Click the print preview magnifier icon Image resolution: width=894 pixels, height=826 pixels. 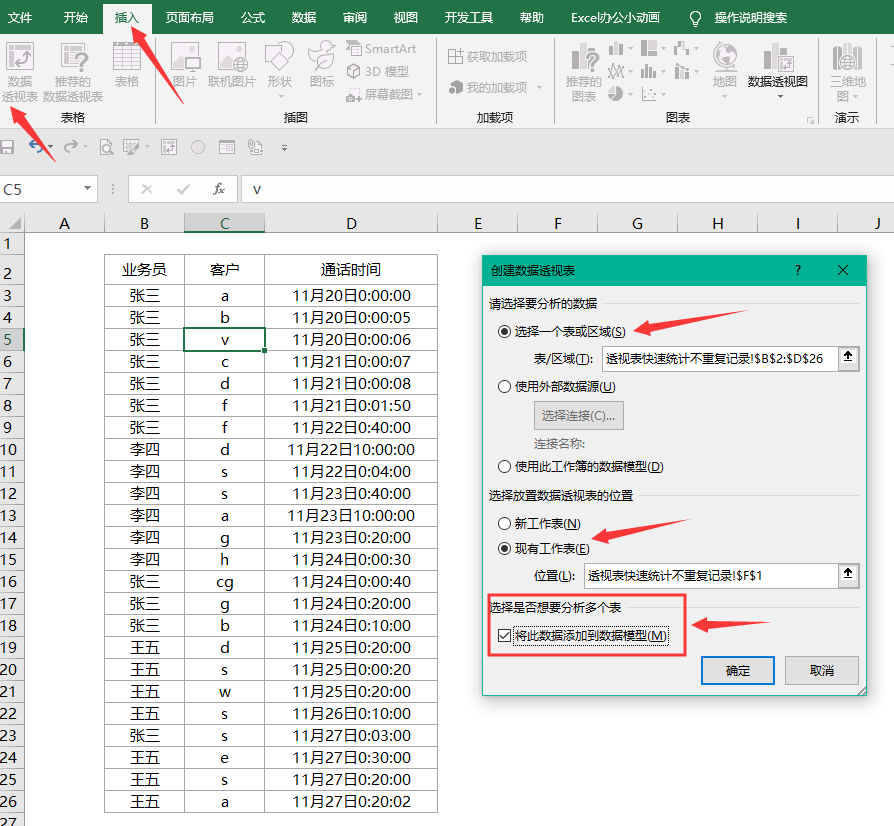click(x=106, y=148)
